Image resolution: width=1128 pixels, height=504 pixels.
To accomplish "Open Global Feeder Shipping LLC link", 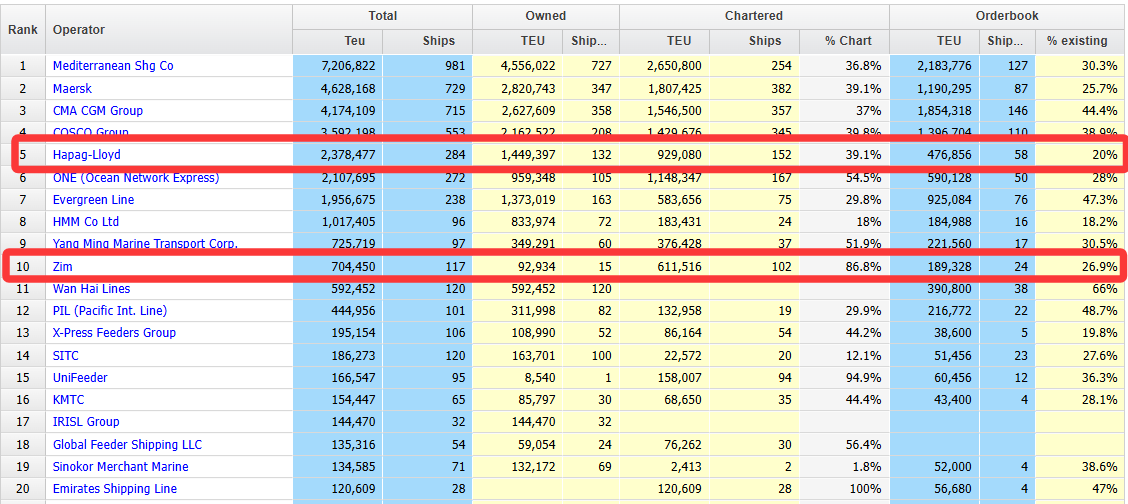I will tap(127, 445).
